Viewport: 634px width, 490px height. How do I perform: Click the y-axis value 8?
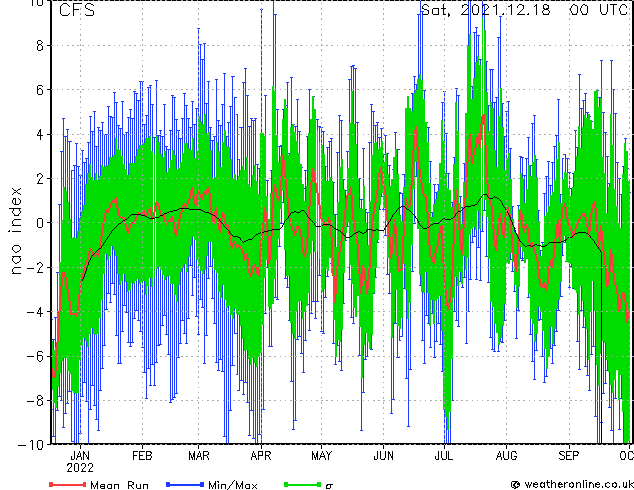point(40,46)
